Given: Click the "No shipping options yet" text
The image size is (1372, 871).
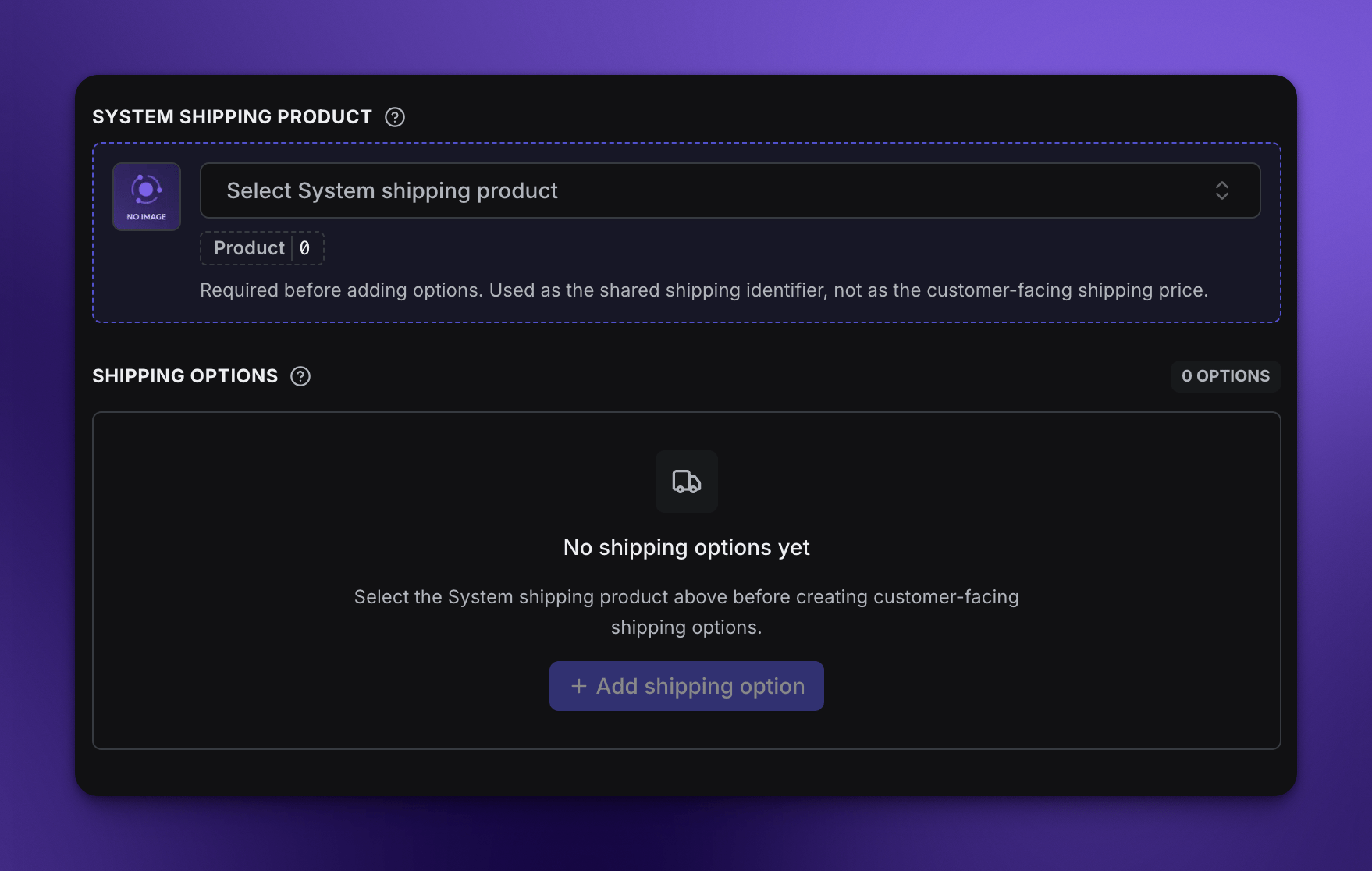Looking at the screenshot, I should 687,547.
